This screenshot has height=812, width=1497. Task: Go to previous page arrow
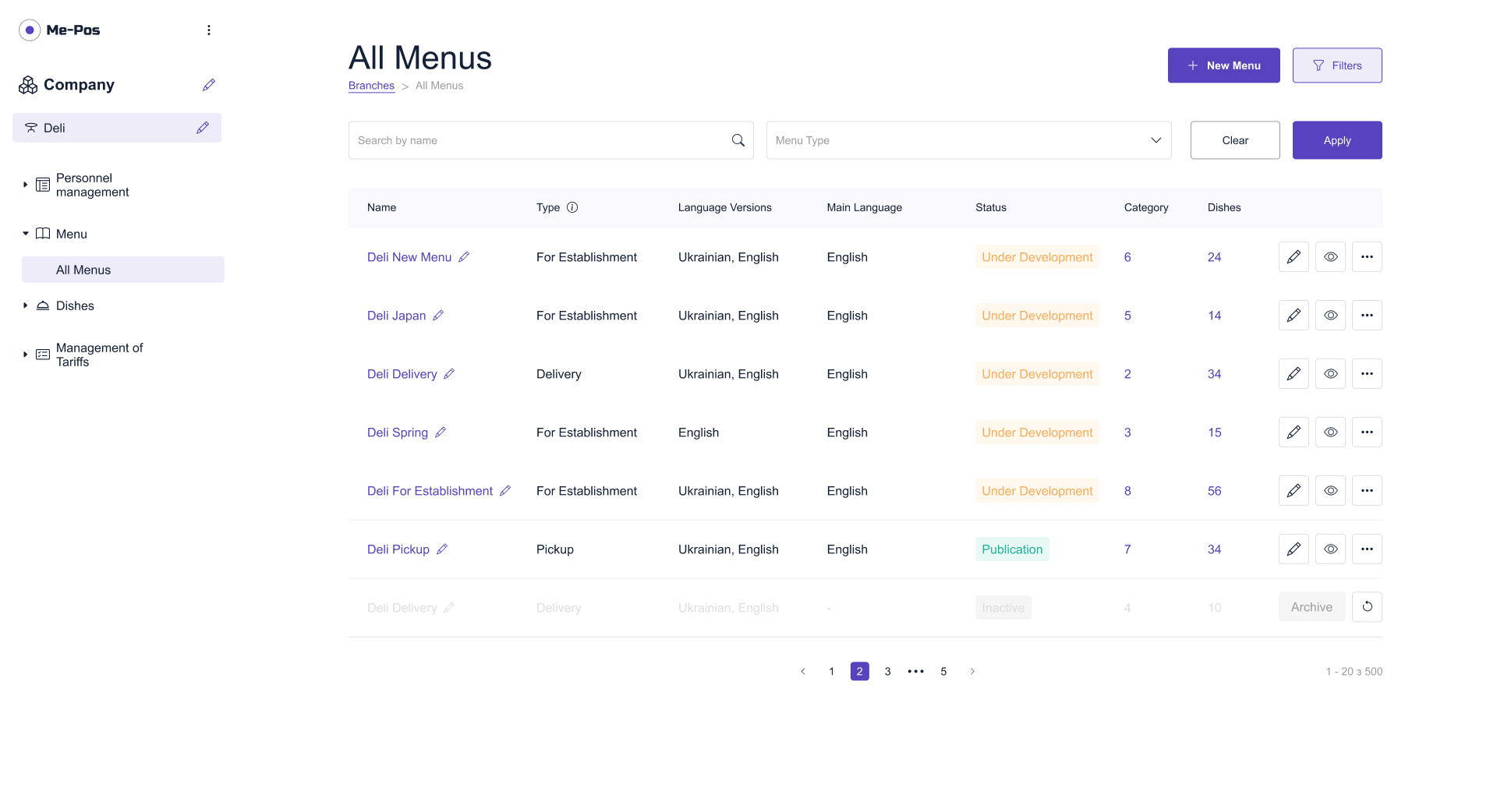[x=803, y=671]
